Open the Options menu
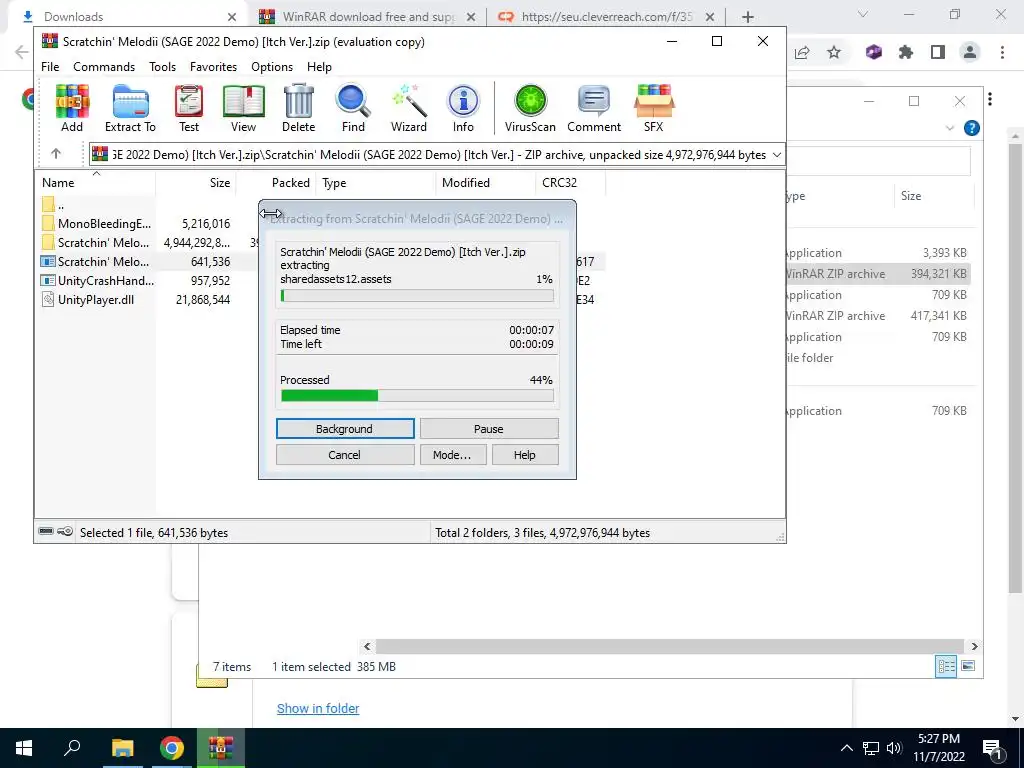Image resolution: width=1024 pixels, height=768 pixels. click(272, 67)
